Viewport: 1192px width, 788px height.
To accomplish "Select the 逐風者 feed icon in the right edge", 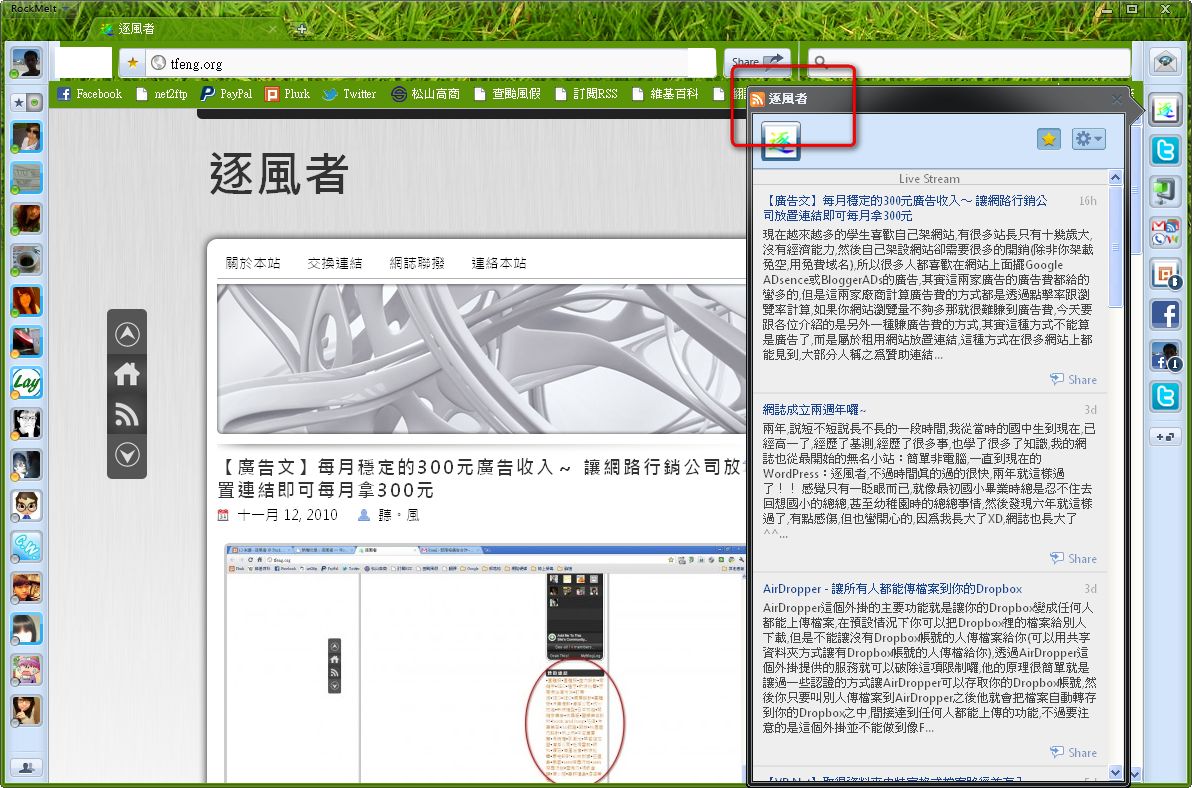I will tap(1165, 109).
